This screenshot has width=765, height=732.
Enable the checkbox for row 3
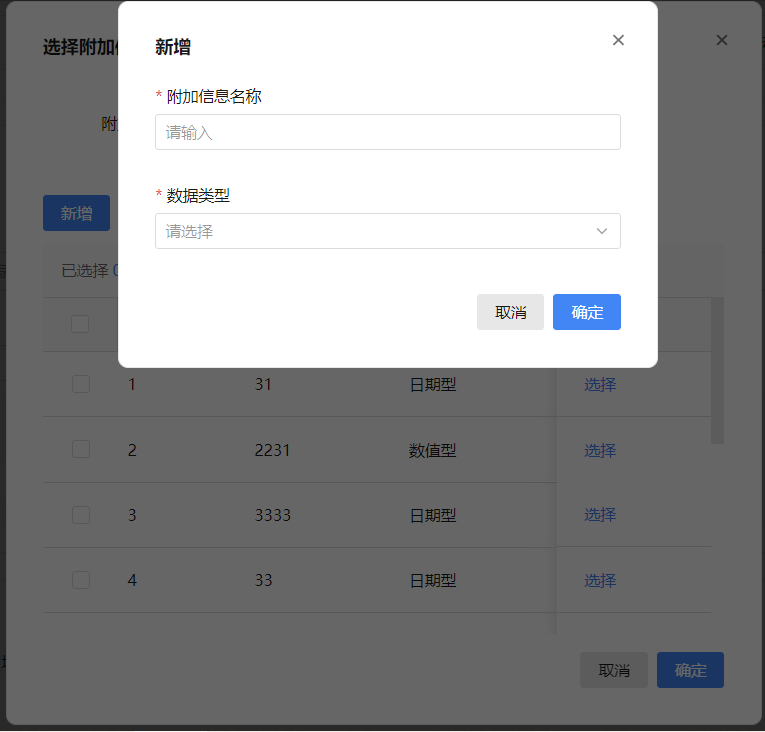[x=81, y=515]
